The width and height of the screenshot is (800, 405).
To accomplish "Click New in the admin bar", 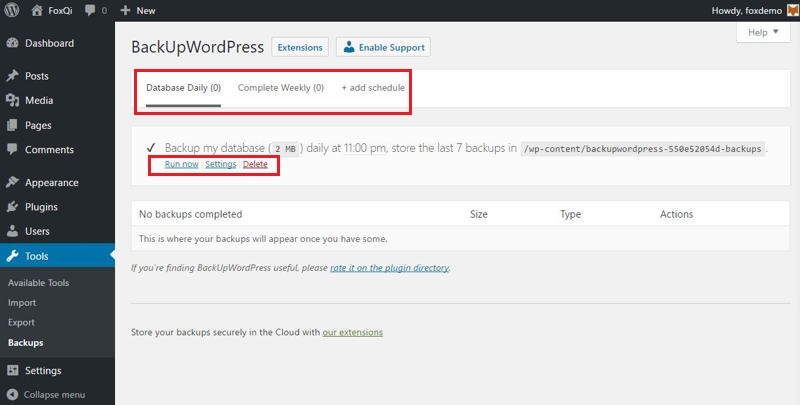I will tap(145, 11).
